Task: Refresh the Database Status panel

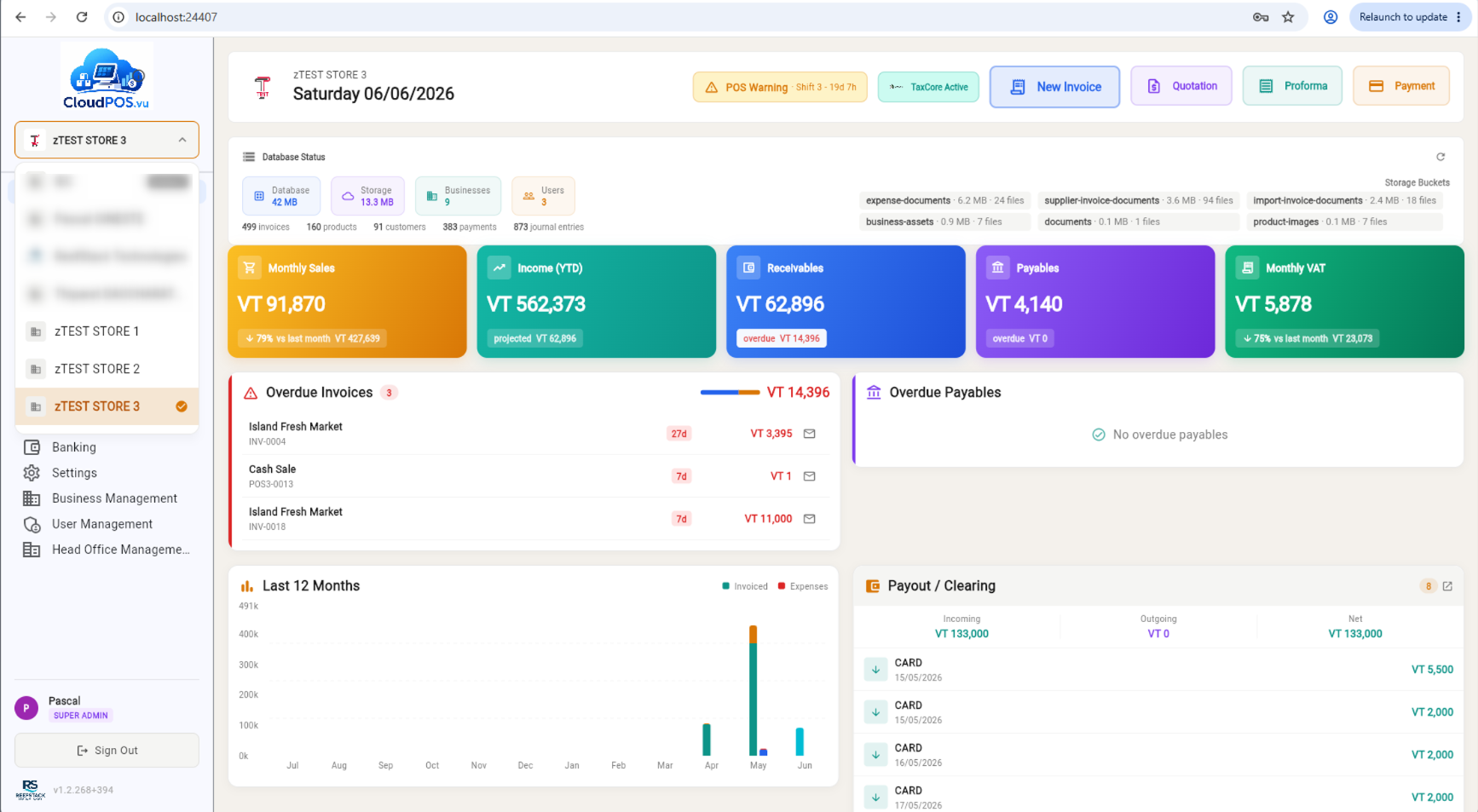Action: 1440,157
